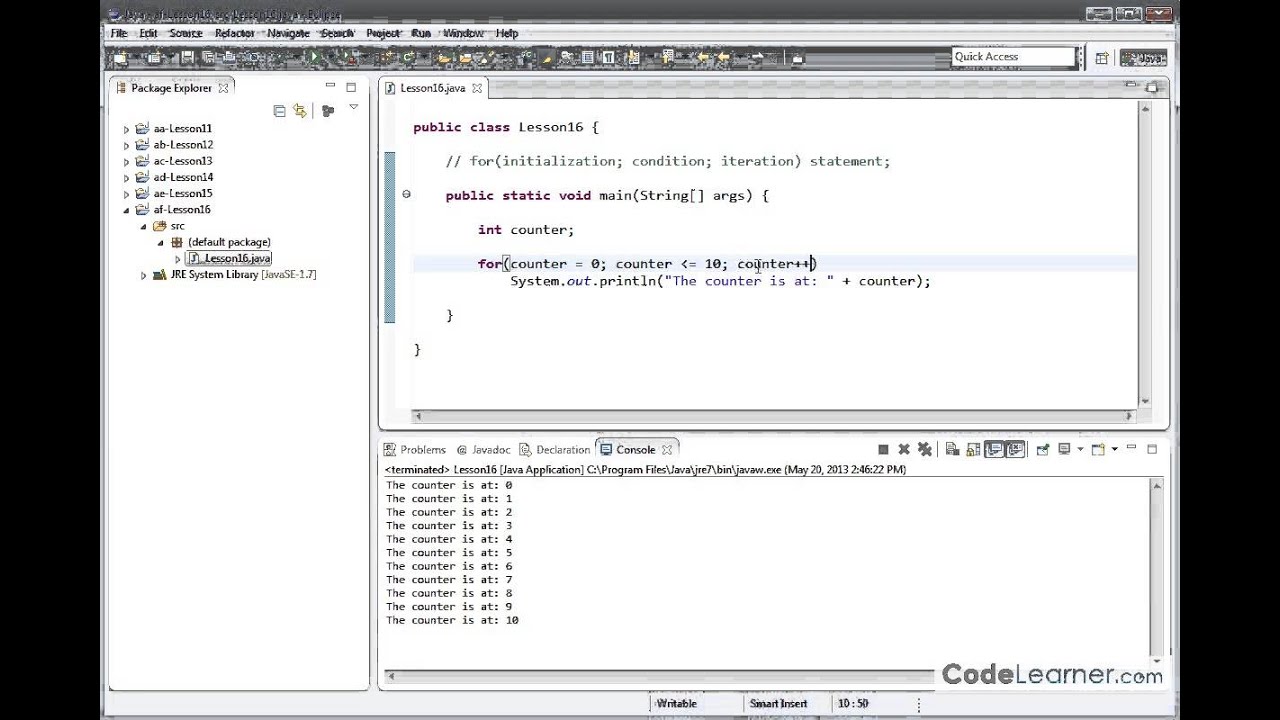Toggle Scroll Lock in the Console toolbar
The height and width of the screenshot is (720, 1280).
[973, 450]
